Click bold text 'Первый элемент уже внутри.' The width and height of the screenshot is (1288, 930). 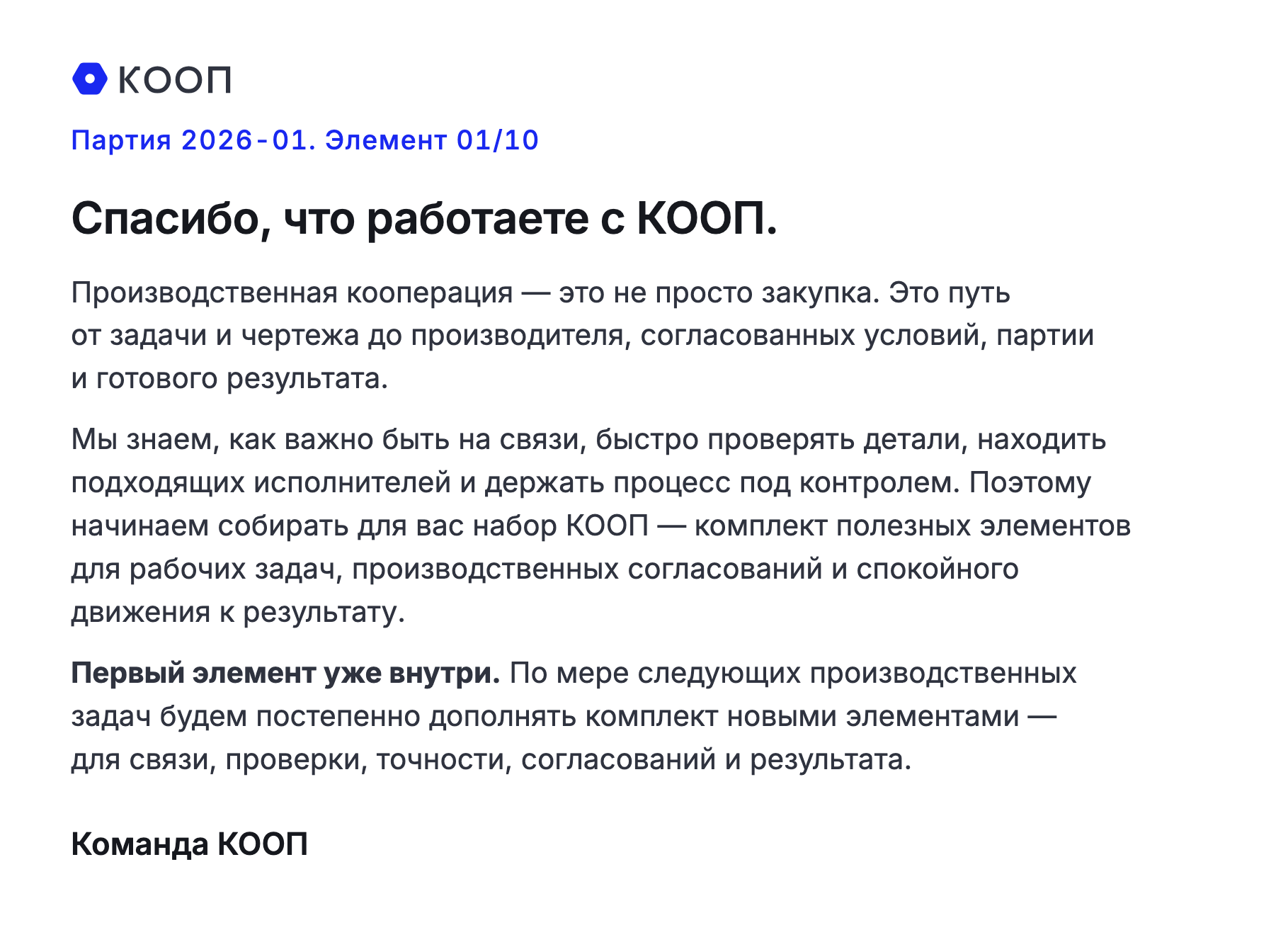pos(286,674)
